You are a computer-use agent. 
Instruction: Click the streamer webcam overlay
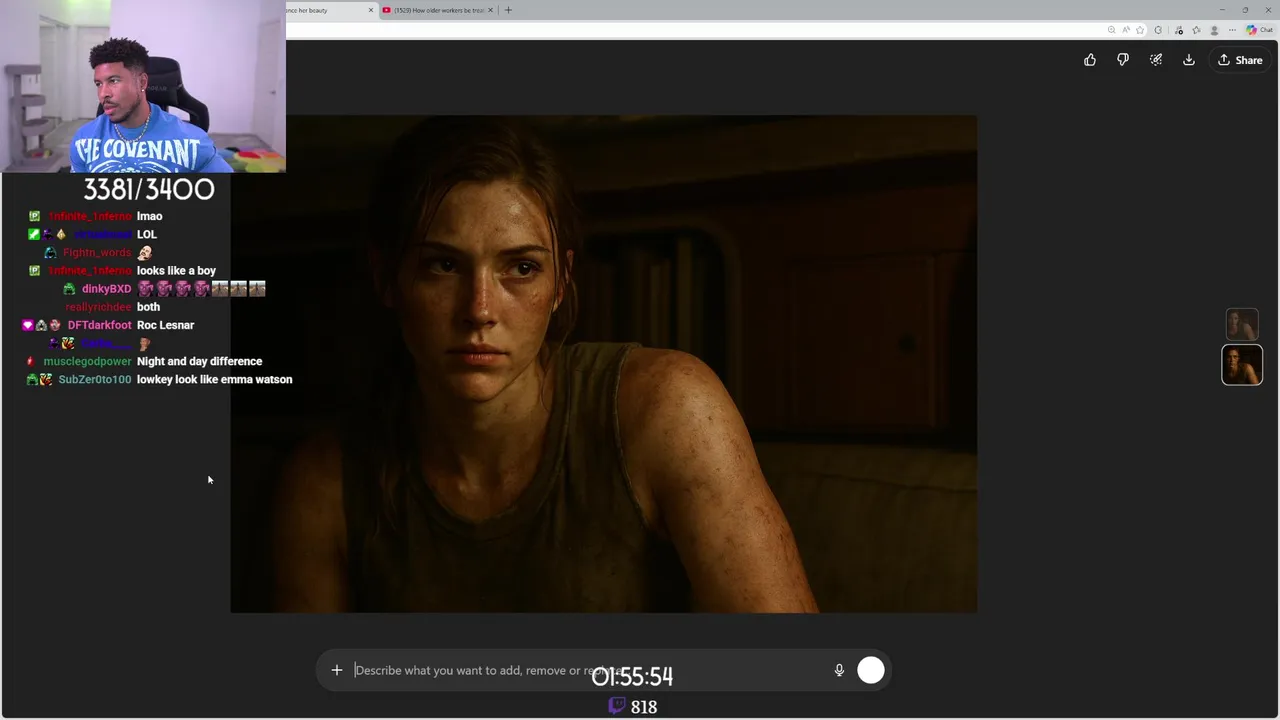coord(143,86)
